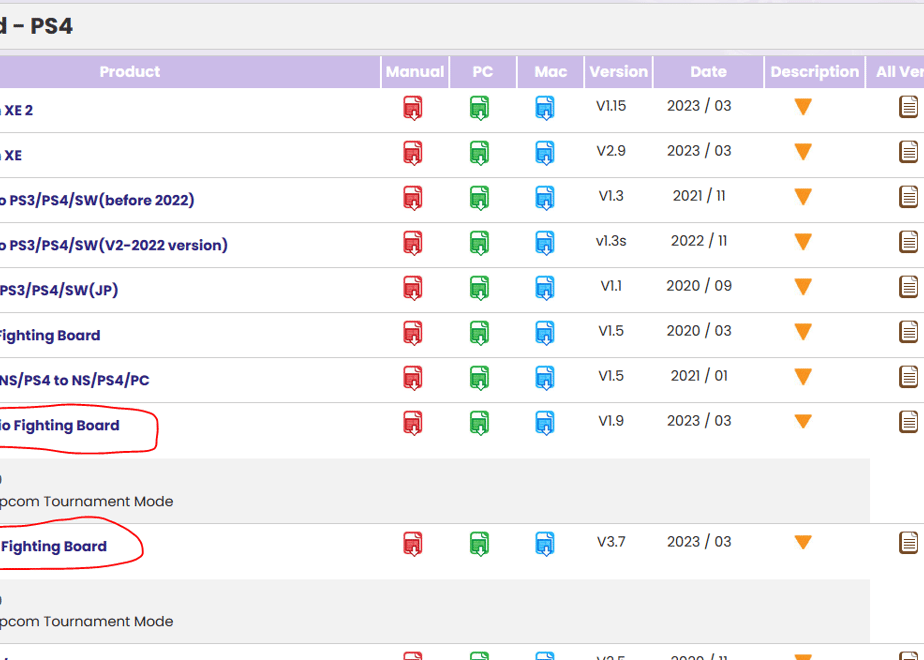The width and height of the screenshot is (924, 660).
Task: Open the PS3/PS4/SW(V2-2022 version) product link
Action: [114, 245]
